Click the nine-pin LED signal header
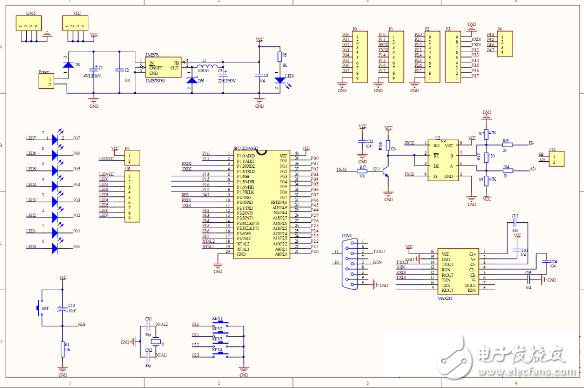 click(132, 196)
